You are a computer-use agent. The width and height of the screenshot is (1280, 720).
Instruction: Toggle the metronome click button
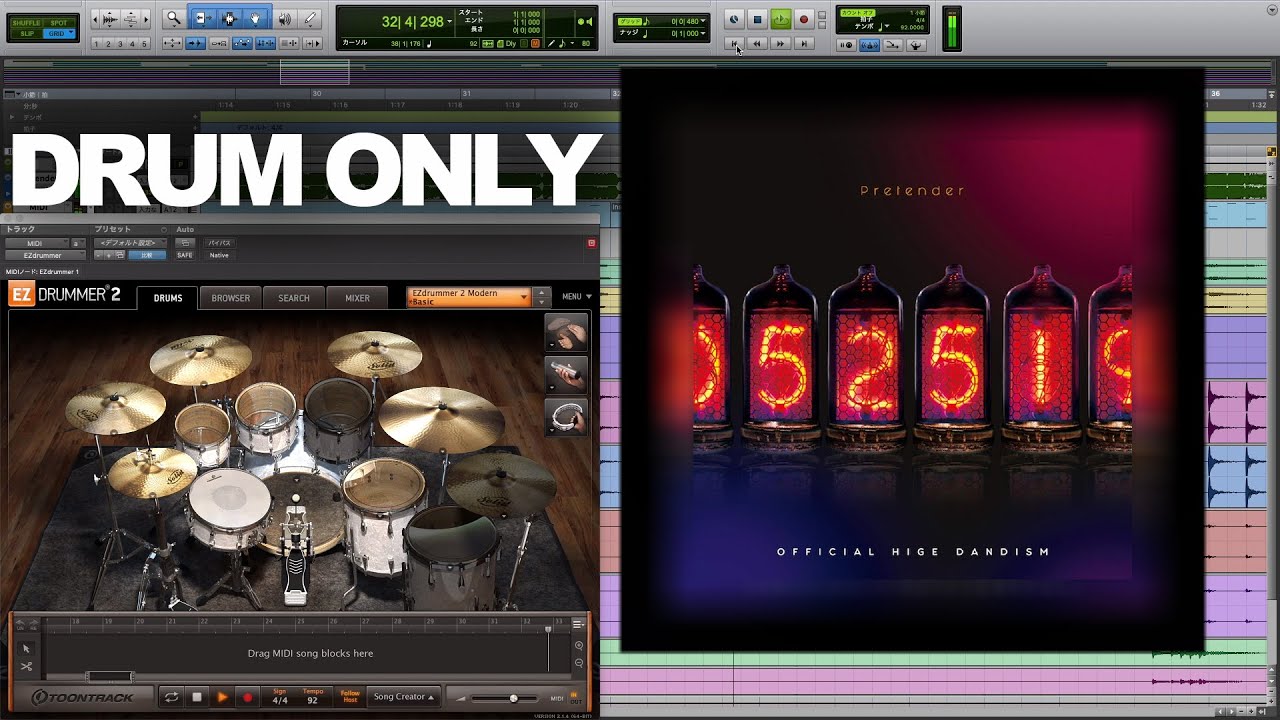870,45
